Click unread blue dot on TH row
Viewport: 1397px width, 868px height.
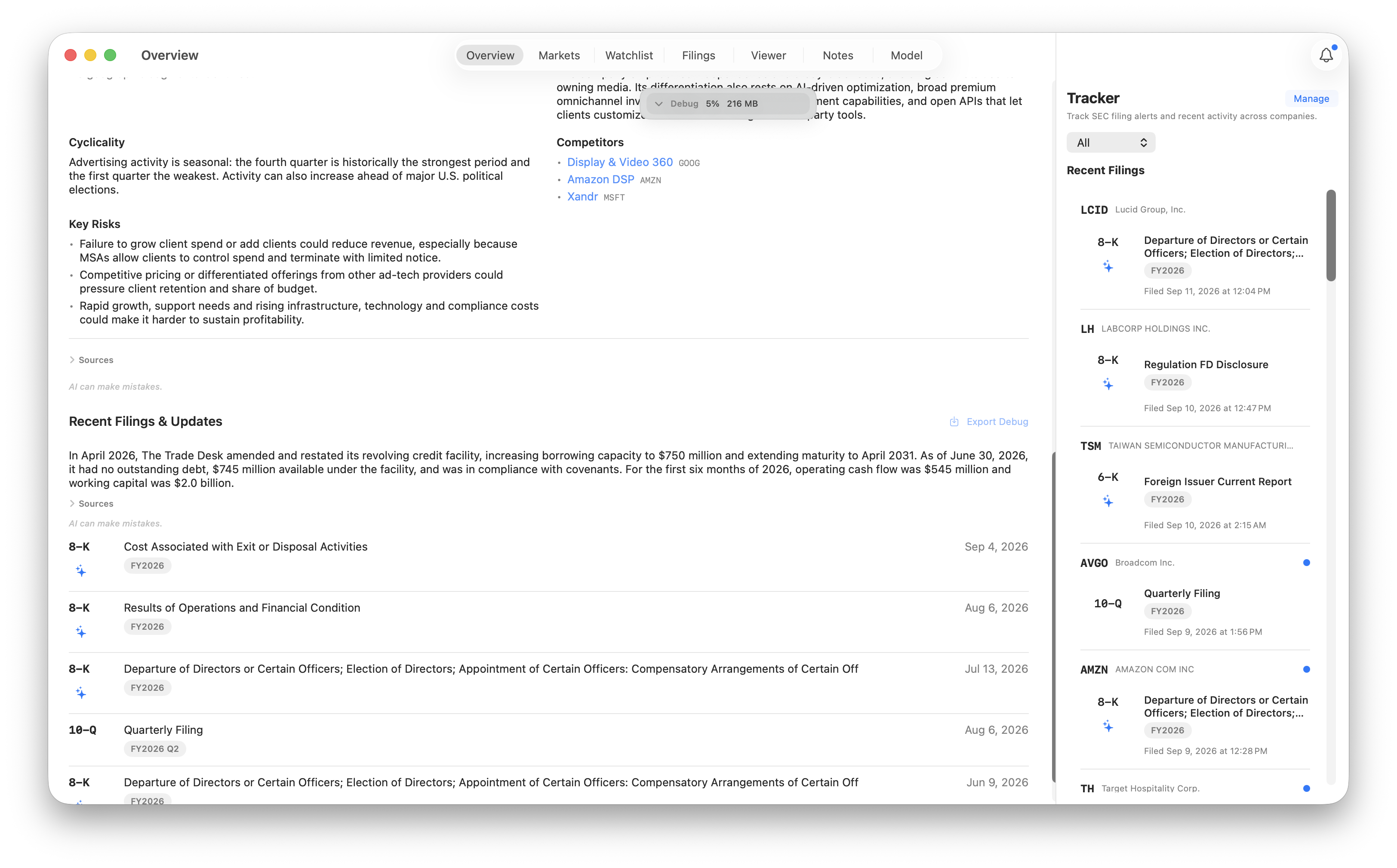point(1306,788)
